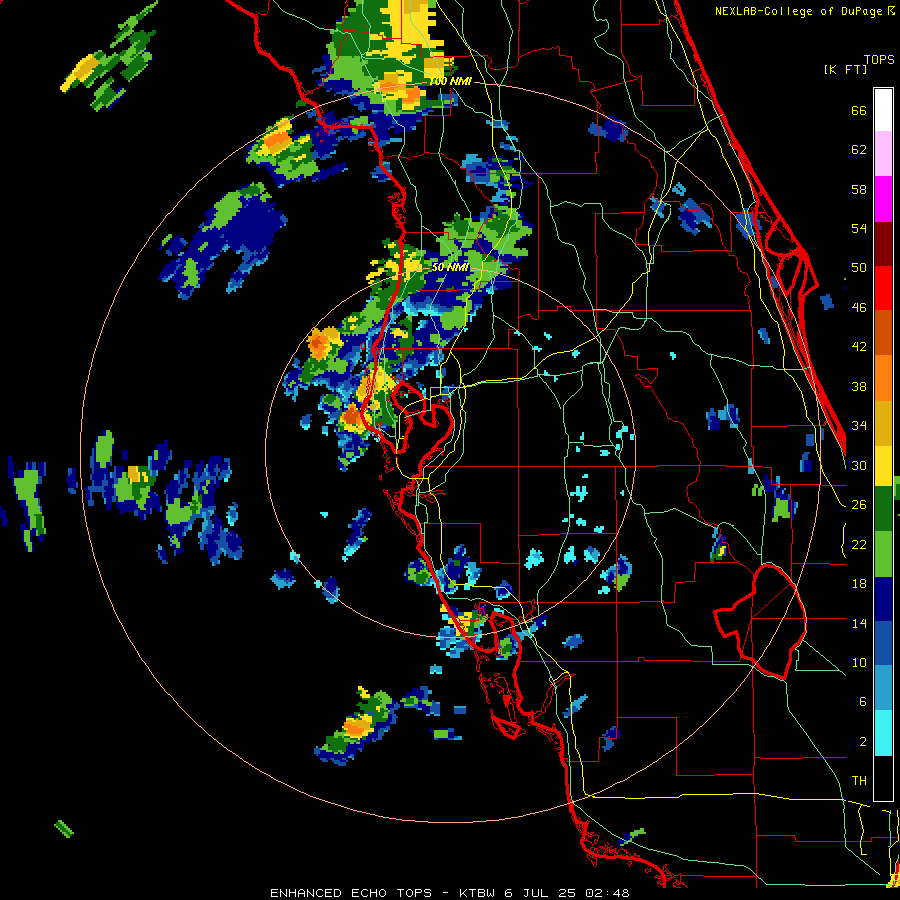Click the 54 legend value
900x900 pixels.
point(859,228)
